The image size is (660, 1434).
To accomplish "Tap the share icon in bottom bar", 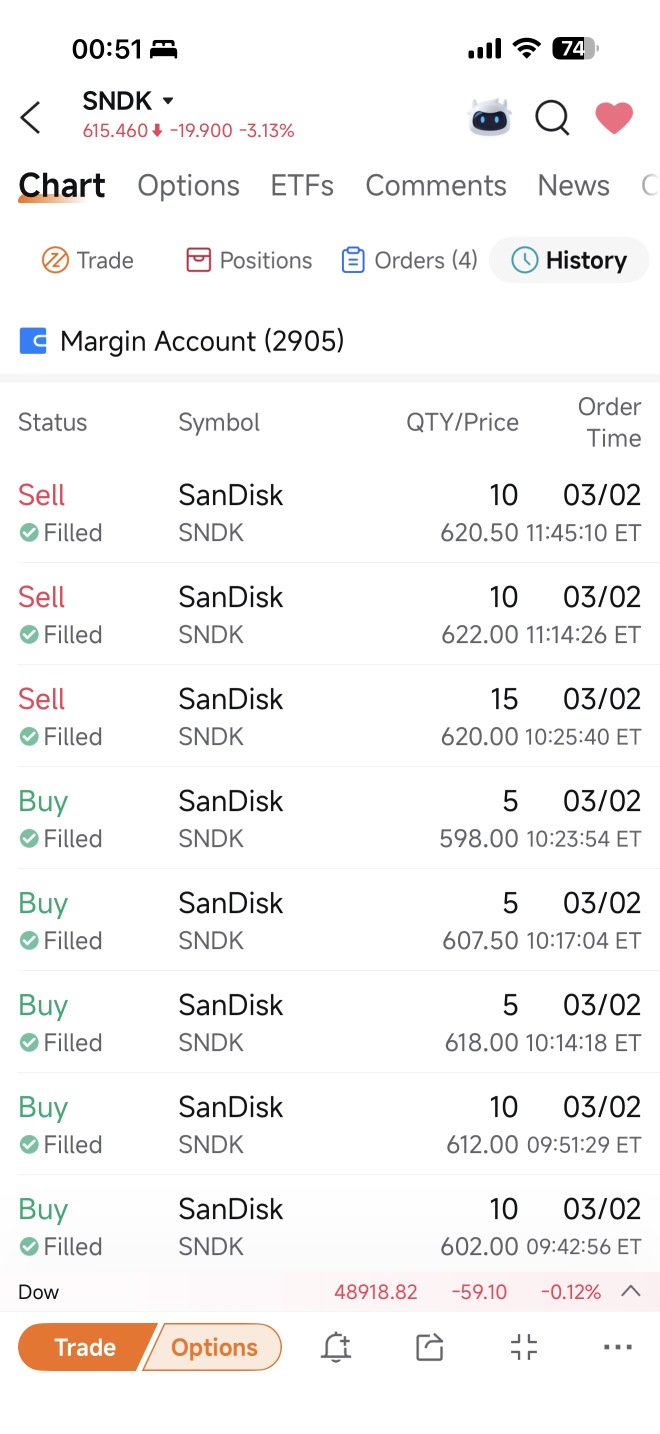I will tap(429, 1347).
